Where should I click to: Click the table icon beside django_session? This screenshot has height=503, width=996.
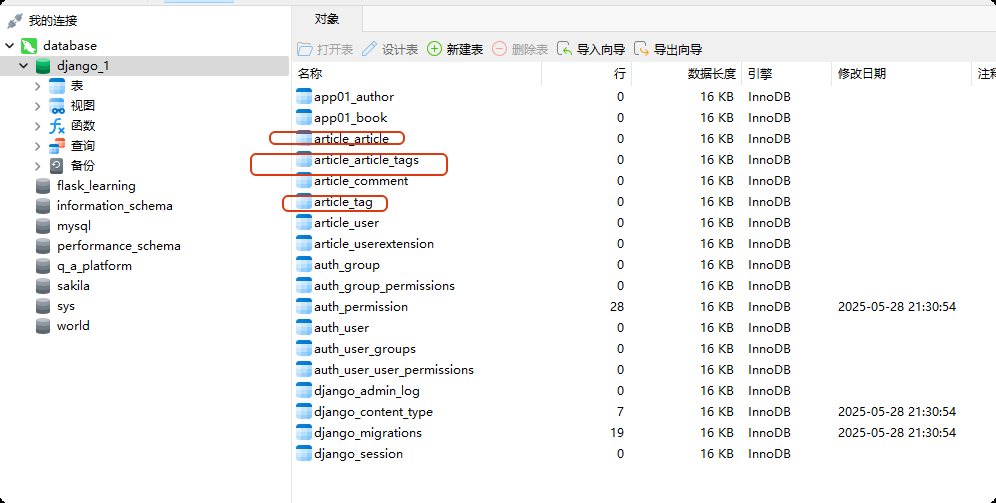[304, 453]
